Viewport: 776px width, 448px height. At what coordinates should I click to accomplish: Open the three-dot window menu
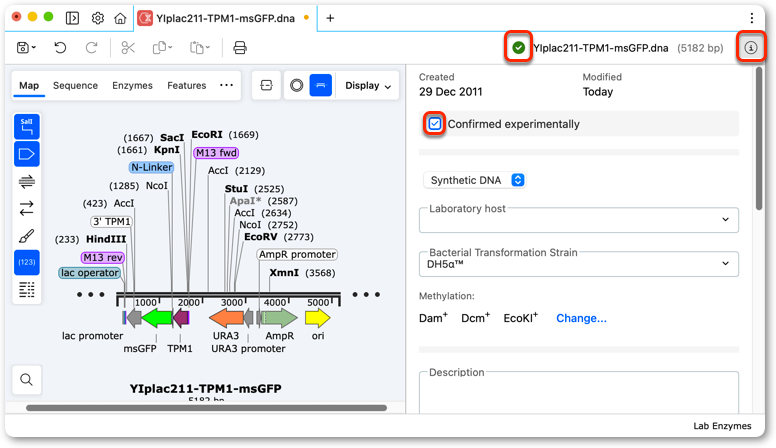tap(752, 18)
